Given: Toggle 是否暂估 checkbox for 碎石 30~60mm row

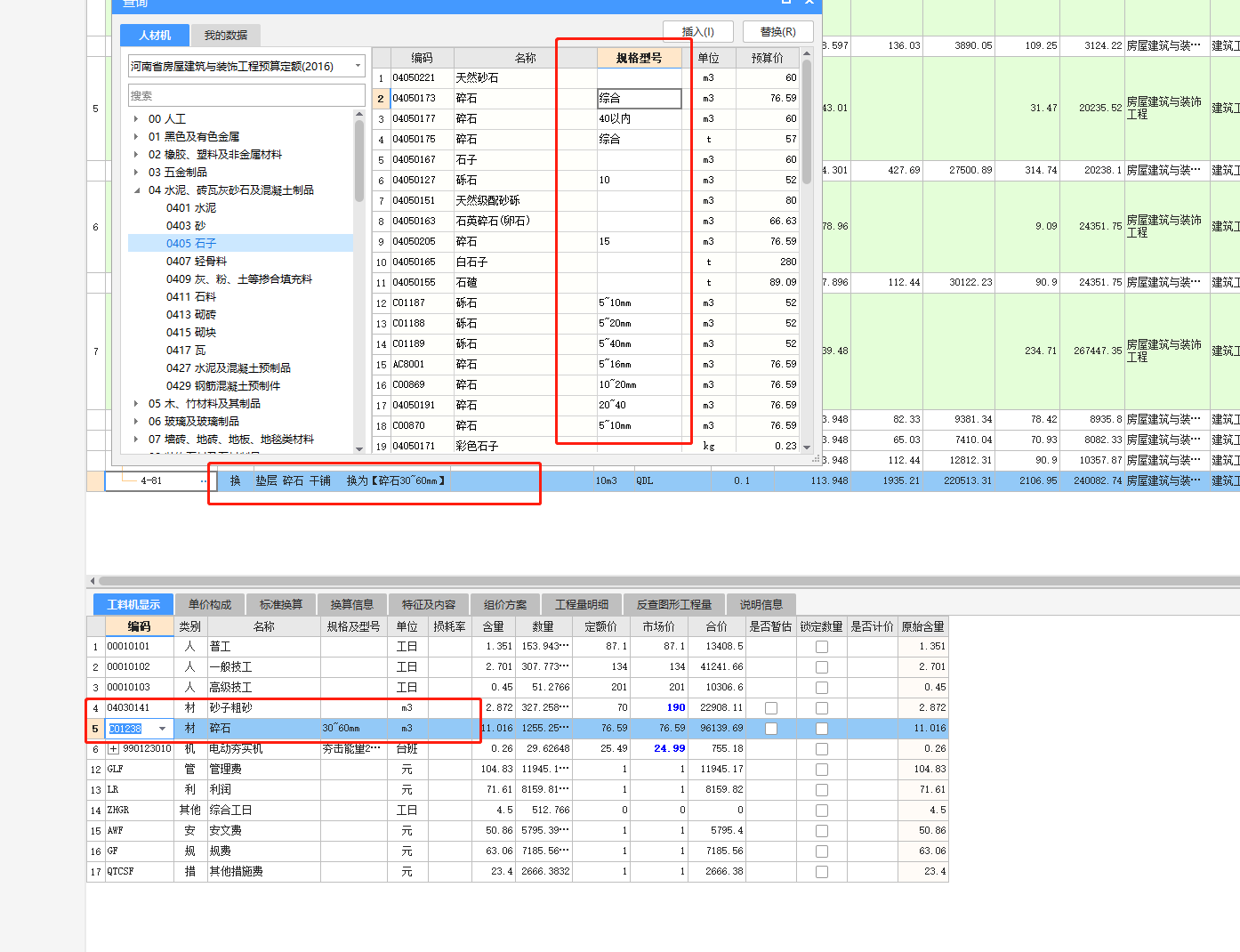Looking at the screenshot, I should [x=771, y=729].
